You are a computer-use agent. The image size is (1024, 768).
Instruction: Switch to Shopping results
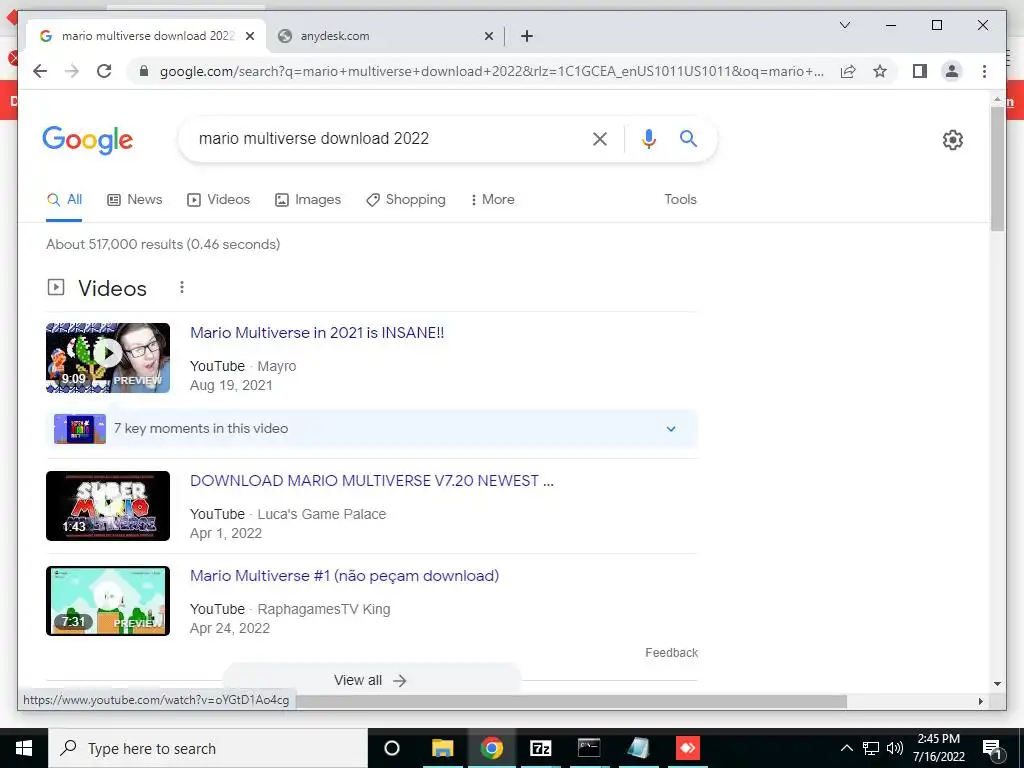pos(406,200)
